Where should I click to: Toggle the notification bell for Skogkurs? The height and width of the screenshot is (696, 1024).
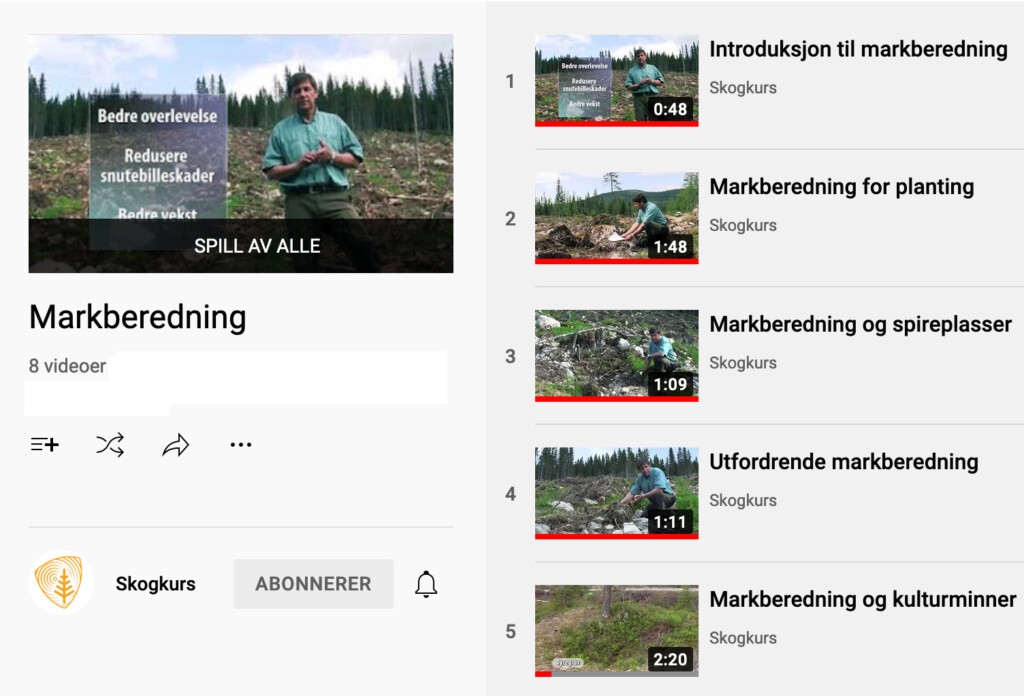426,584
